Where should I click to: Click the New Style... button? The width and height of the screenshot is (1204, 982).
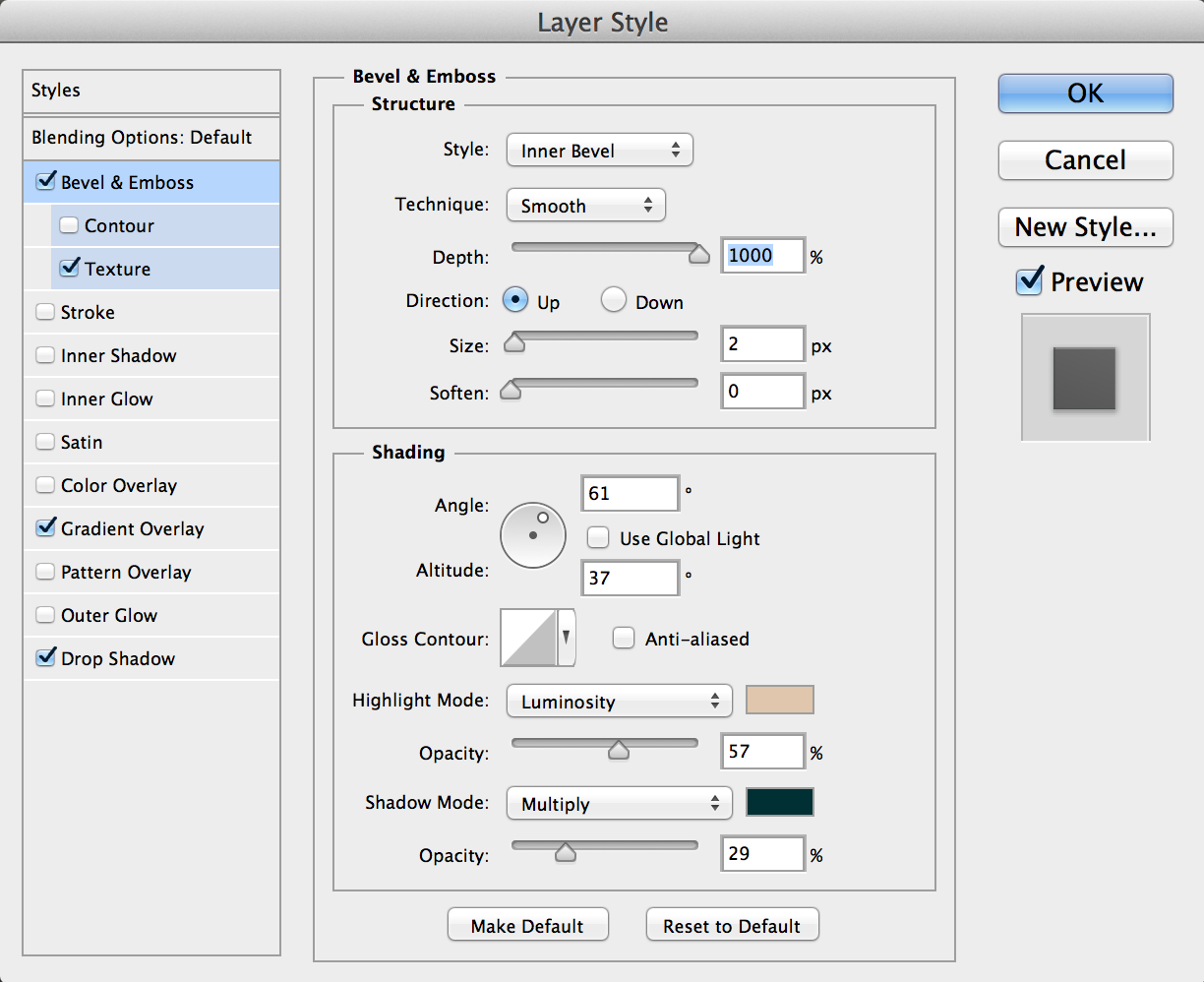click(1085, 227)
